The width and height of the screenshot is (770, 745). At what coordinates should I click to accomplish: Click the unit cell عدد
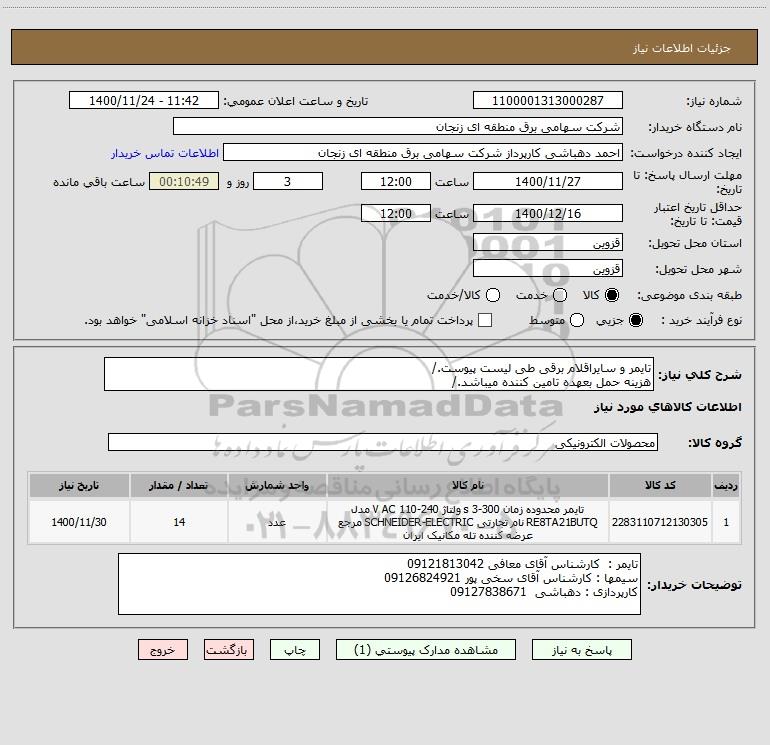[277, 522]
